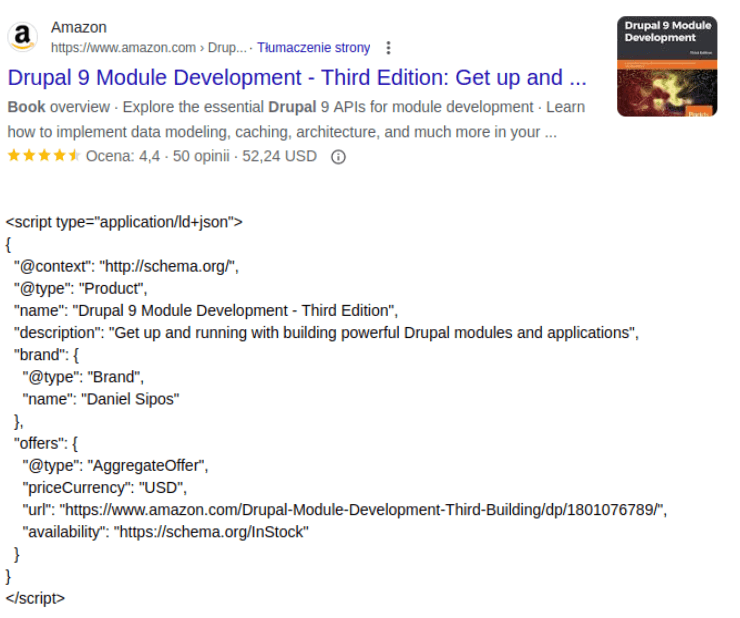Click the "@type": "AggregateOffer" line

pyautogui.click(x=115, y=466)
